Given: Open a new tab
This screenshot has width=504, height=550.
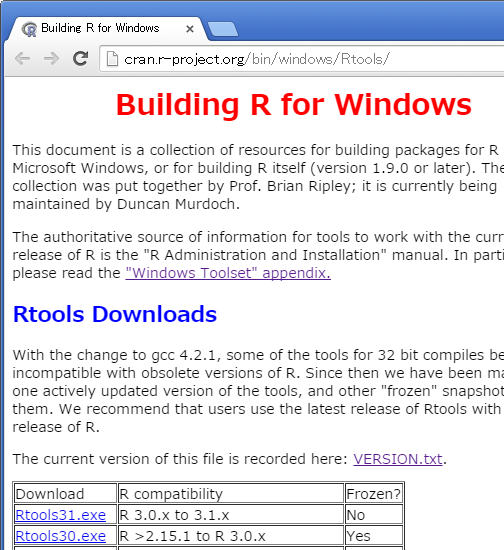Looking at the screenshot, I should tap(222, 29).
